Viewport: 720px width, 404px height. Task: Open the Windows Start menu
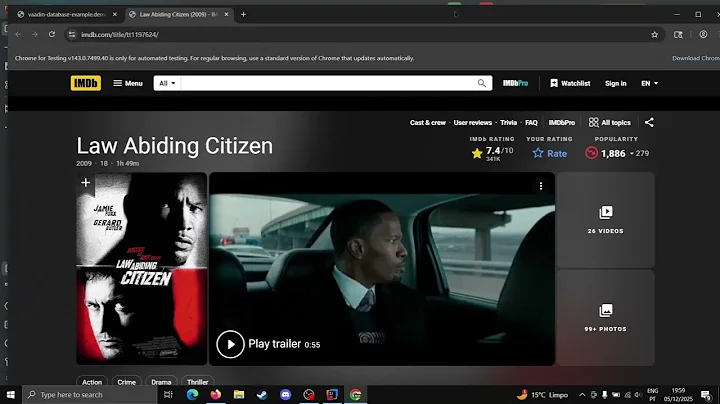point(11,395)
